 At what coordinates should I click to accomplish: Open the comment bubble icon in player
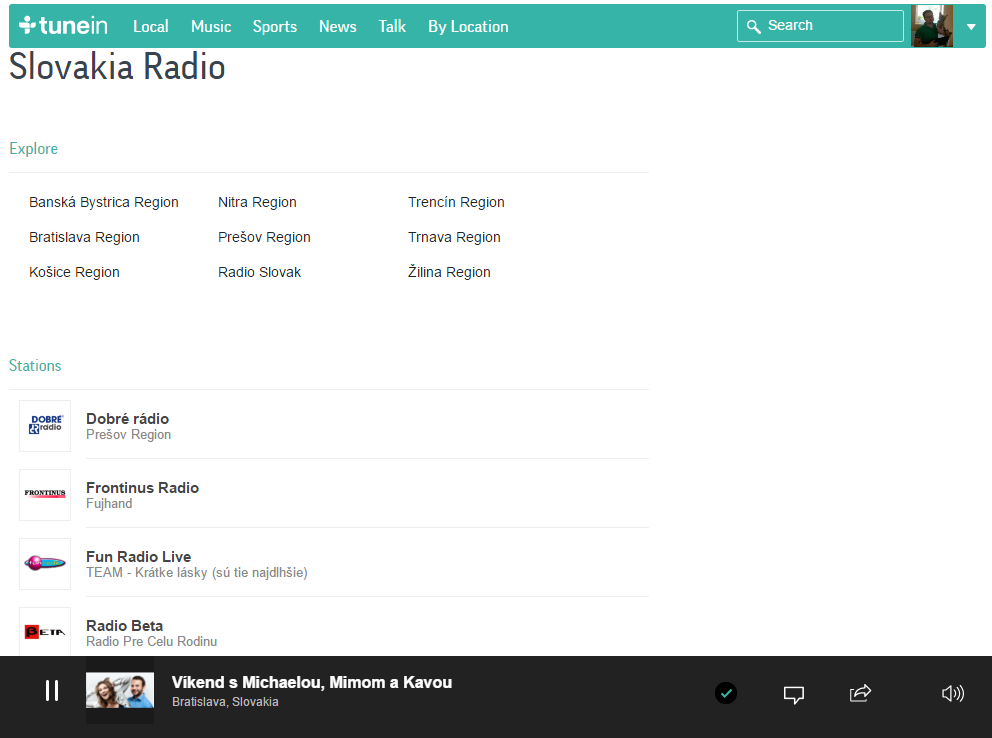point(794,694)
